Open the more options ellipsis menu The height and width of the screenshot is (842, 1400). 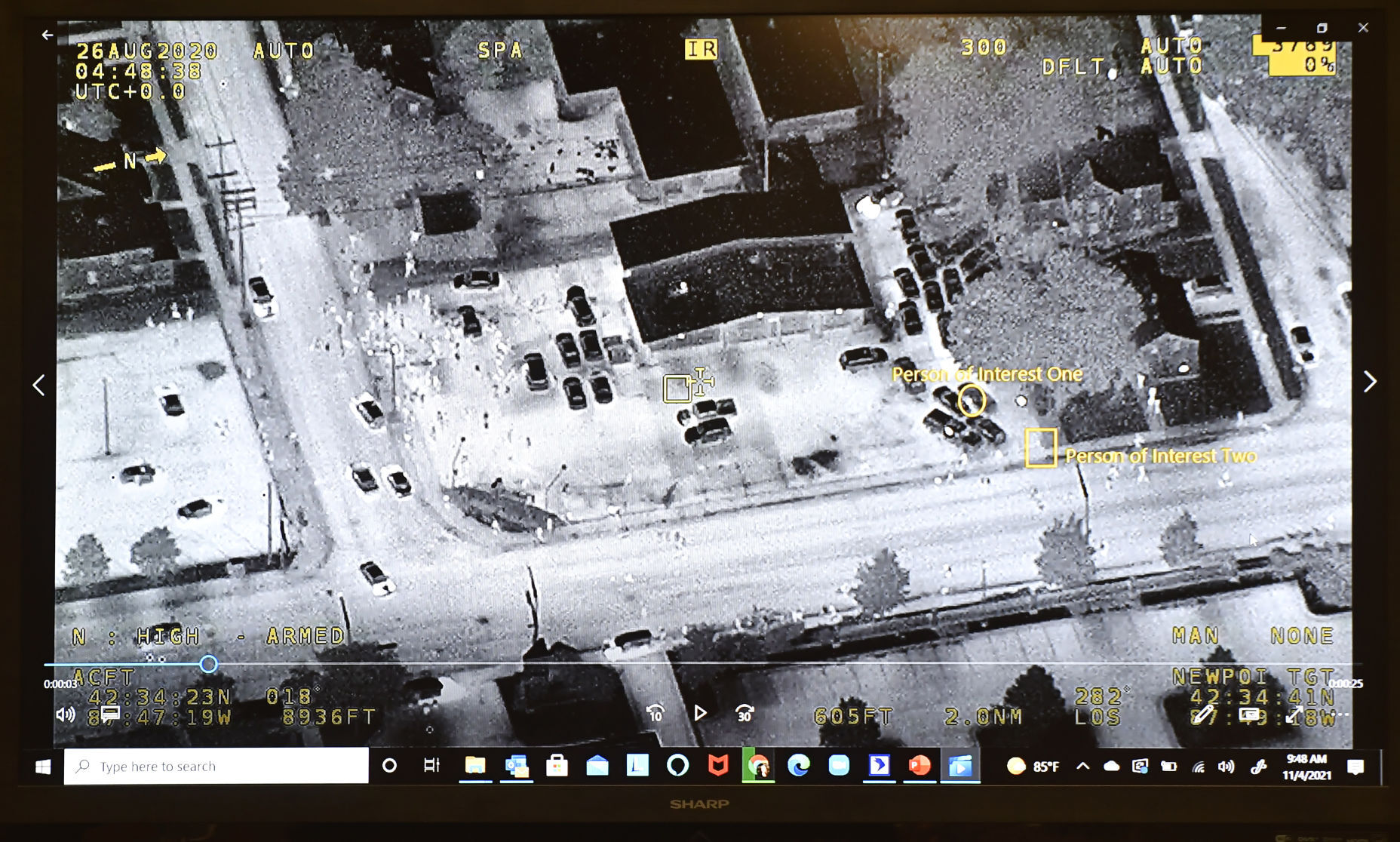point(1340,714)
